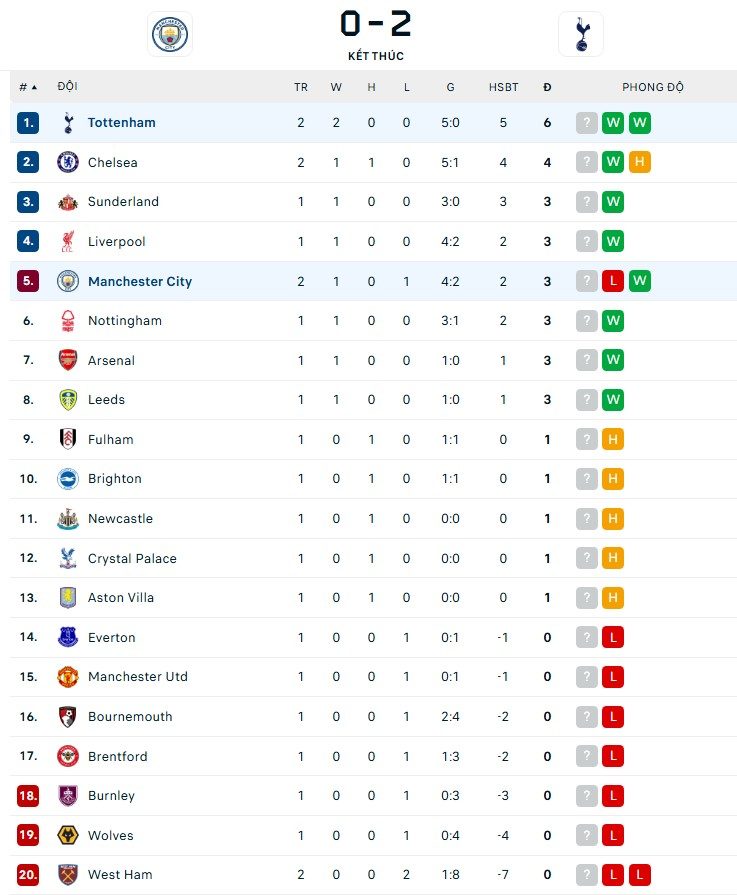Screen dimensions: 737x895
Task: Select the Wolves badge icon
Action: pos(68,836)
